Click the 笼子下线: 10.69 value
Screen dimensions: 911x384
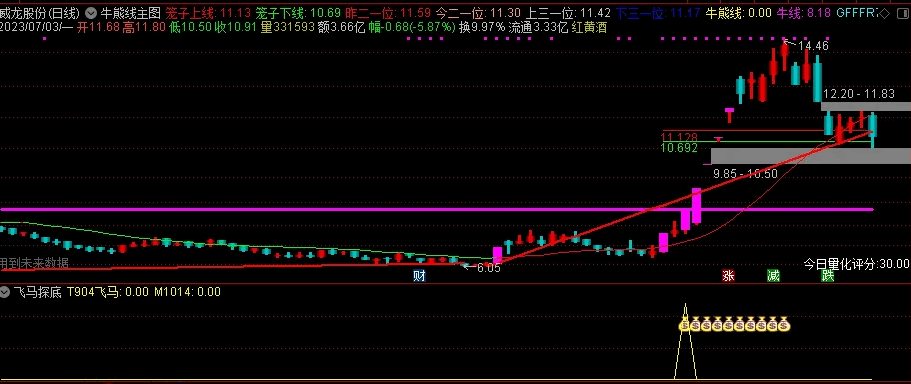[298, 13]
